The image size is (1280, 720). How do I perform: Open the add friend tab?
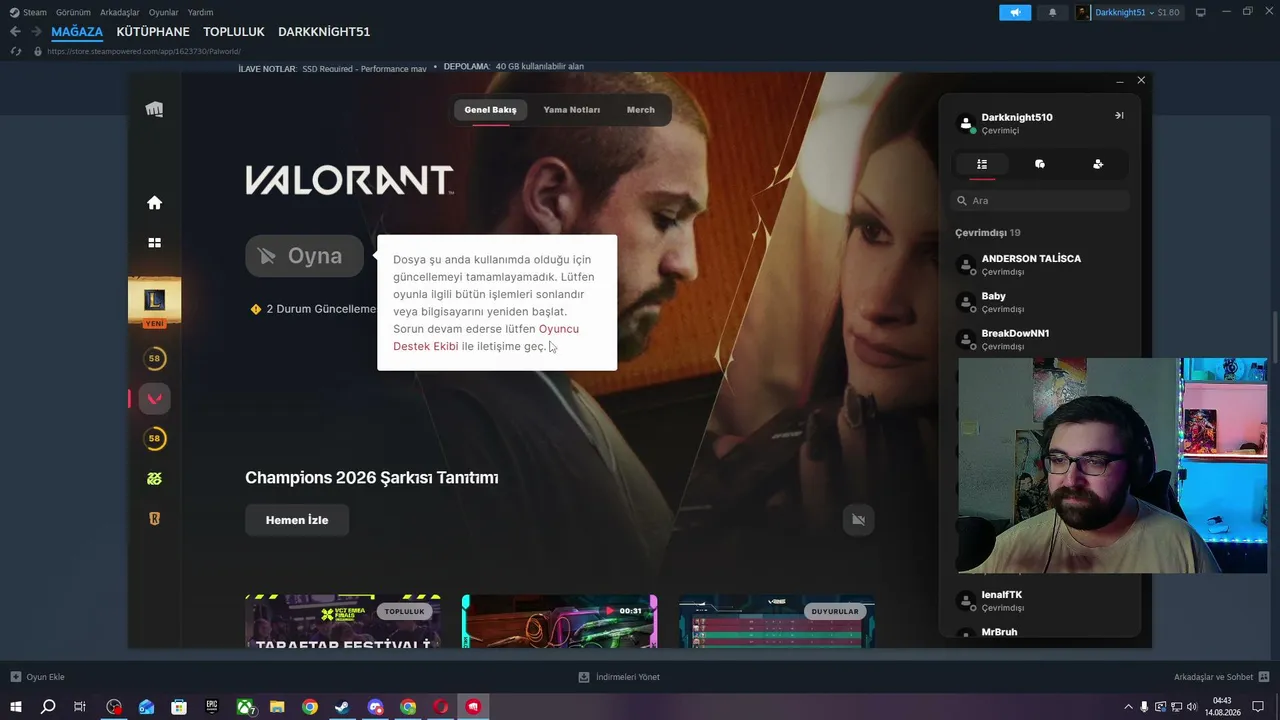[x=1098, y=164]
